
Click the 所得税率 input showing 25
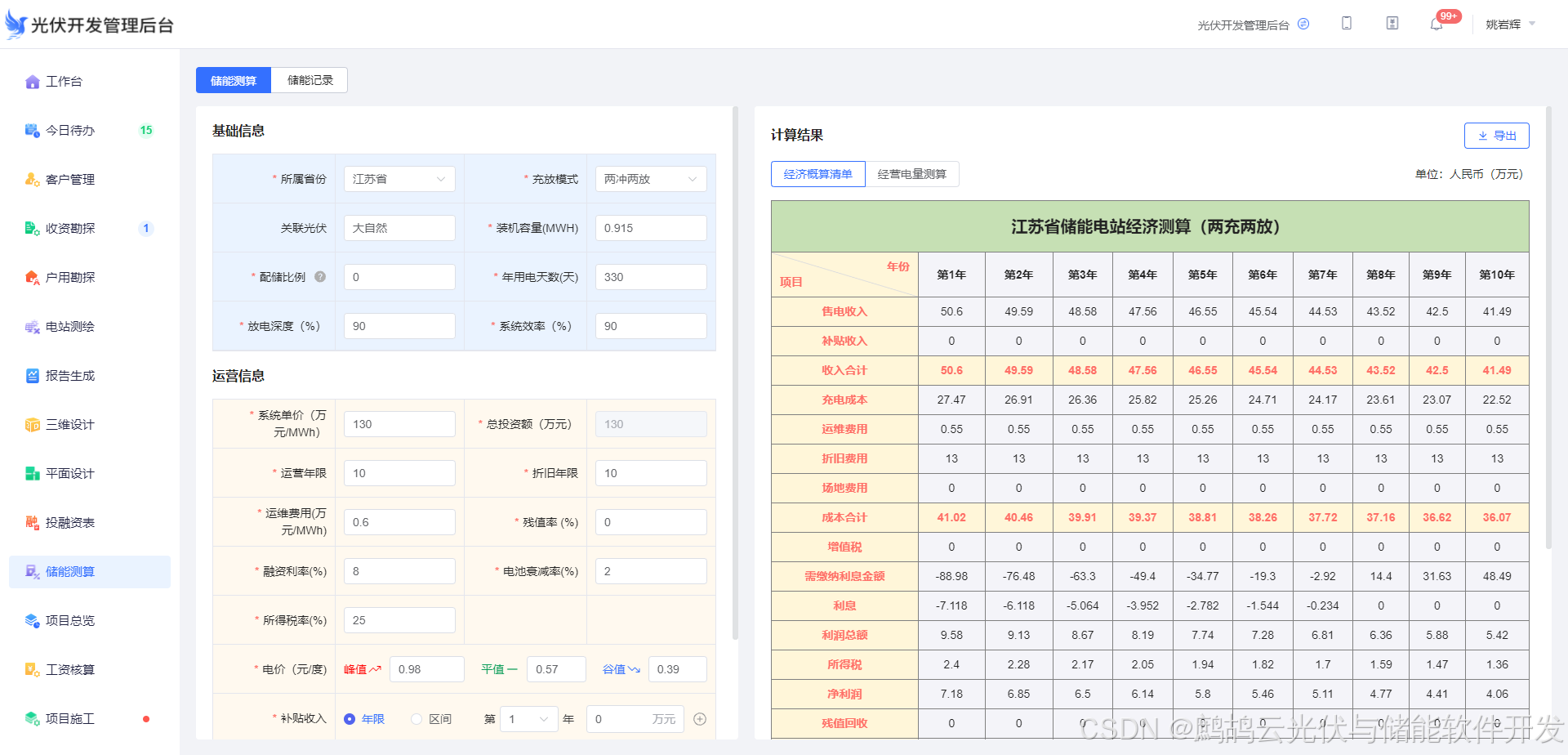coord(399,620)
